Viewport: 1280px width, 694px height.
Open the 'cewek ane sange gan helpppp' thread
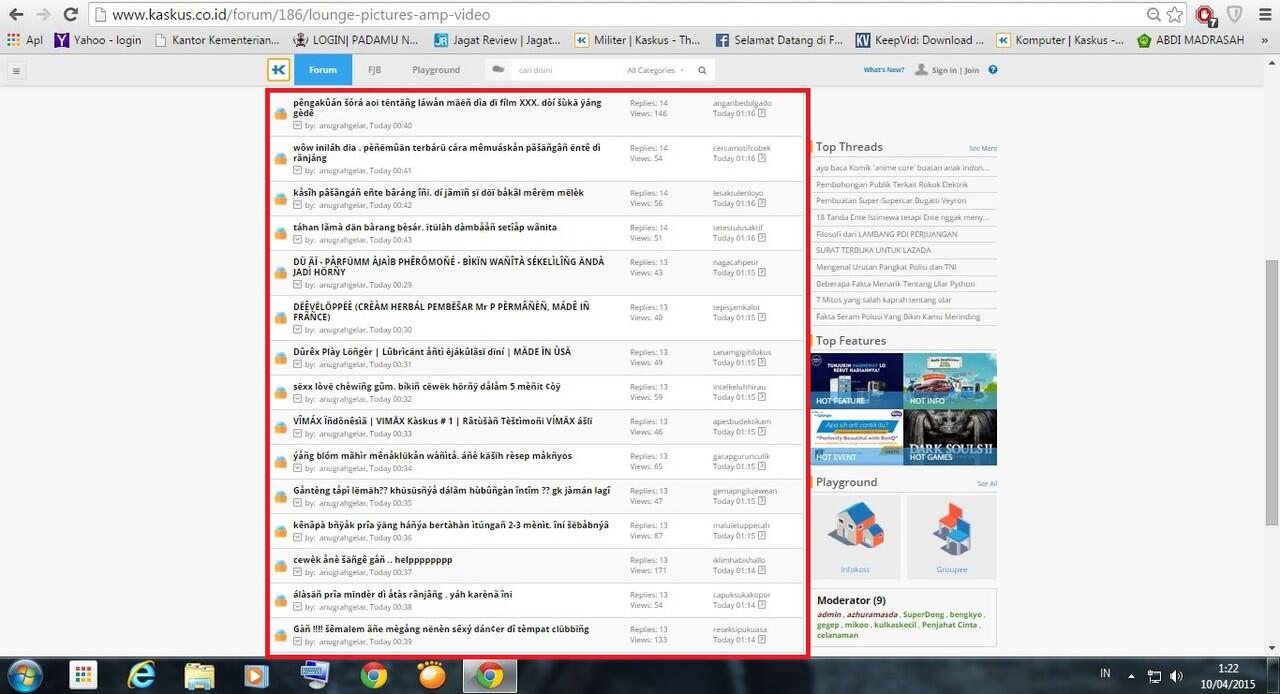click(x=372, y=559)
